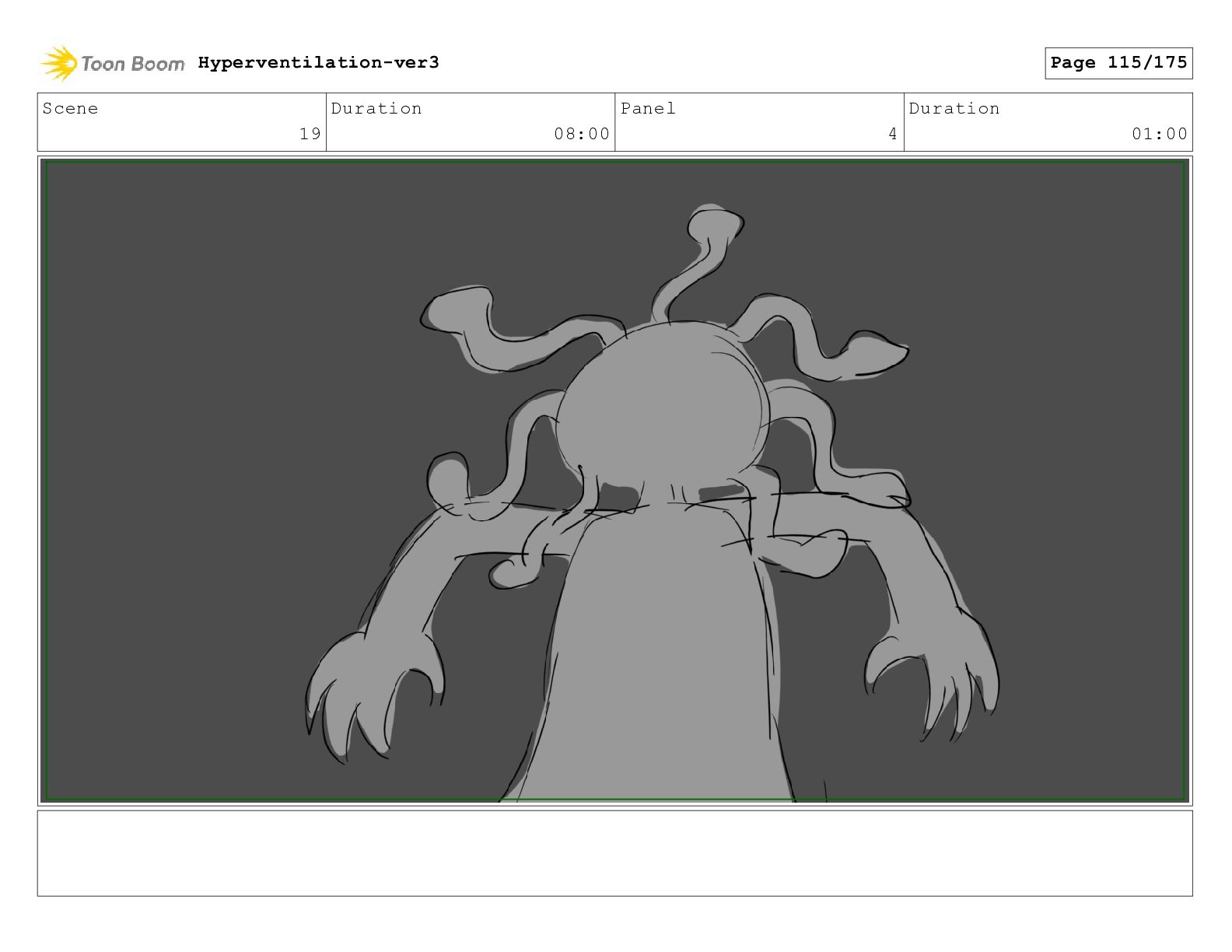Image resolution: width=1232 pixels, height=952 pixels.
Task: Click panel duration value '01:00'
Action: 1160,134
